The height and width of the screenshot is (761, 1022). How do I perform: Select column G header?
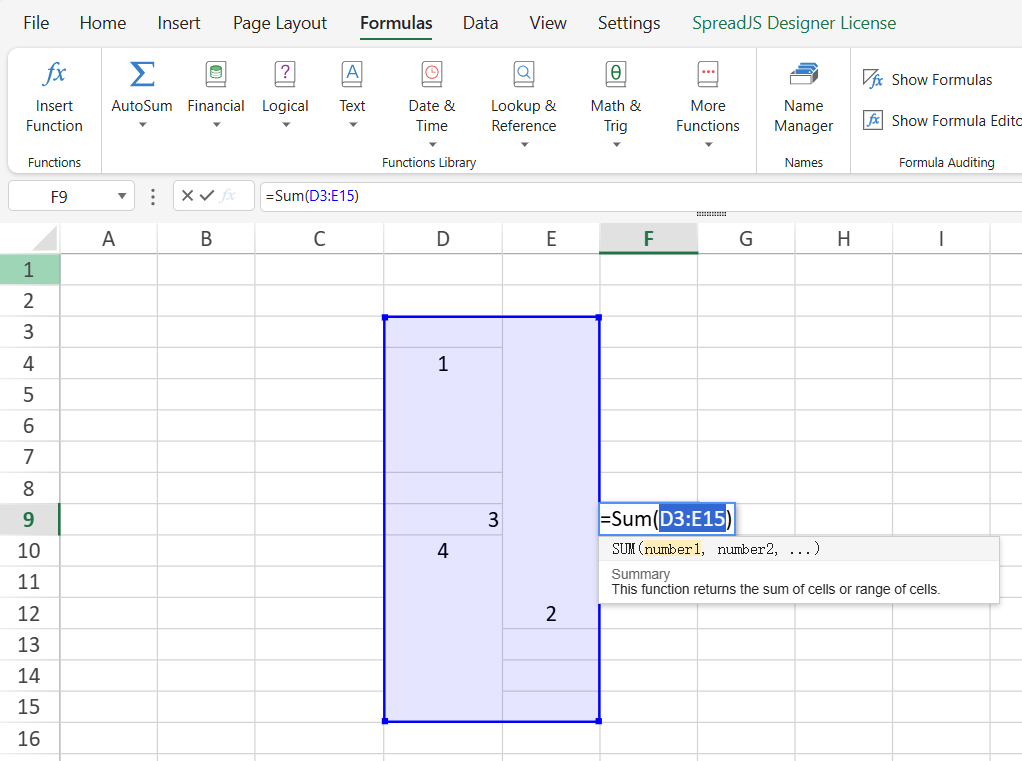(x=746, y=239)
